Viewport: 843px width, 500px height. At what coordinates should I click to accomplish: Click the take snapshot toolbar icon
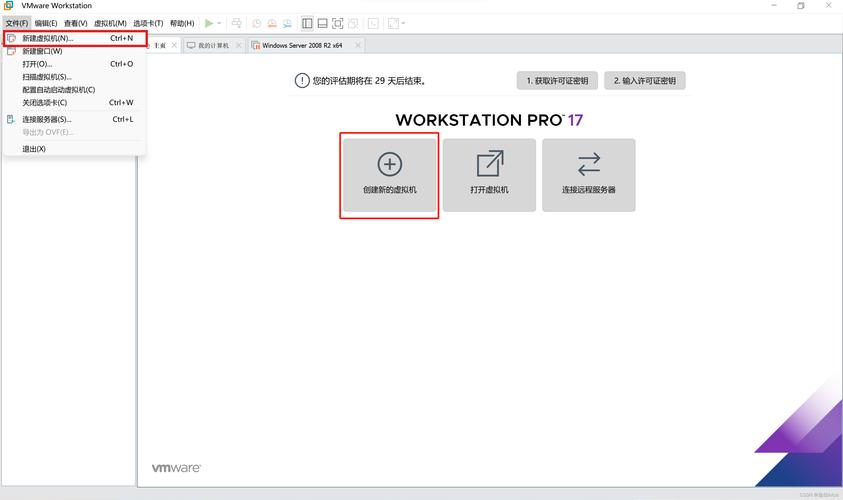click(256, 23)
